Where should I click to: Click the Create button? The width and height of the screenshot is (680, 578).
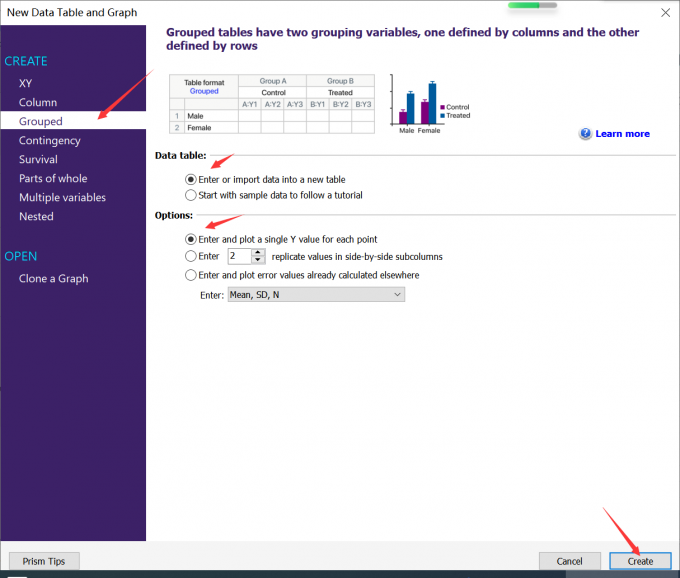tap(640, 561)
